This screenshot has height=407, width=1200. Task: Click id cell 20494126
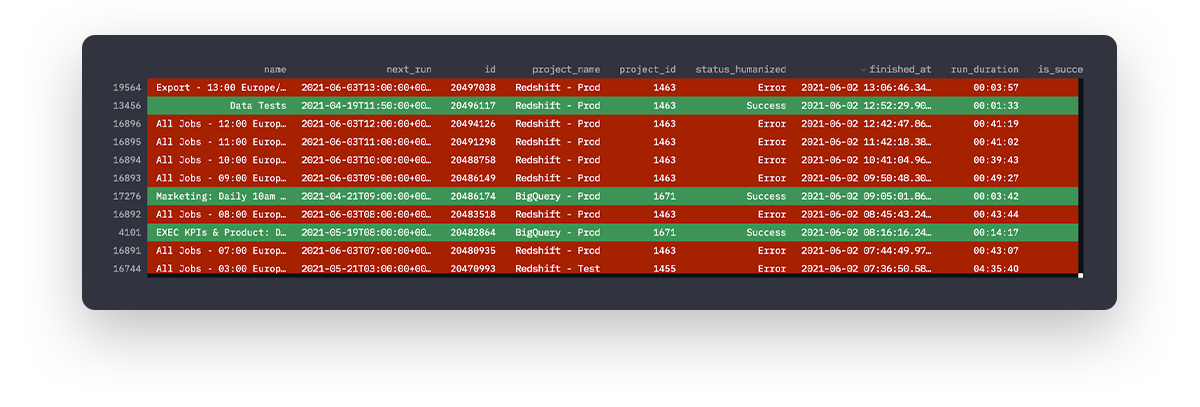pyautogui.click(x=473, y=124)
